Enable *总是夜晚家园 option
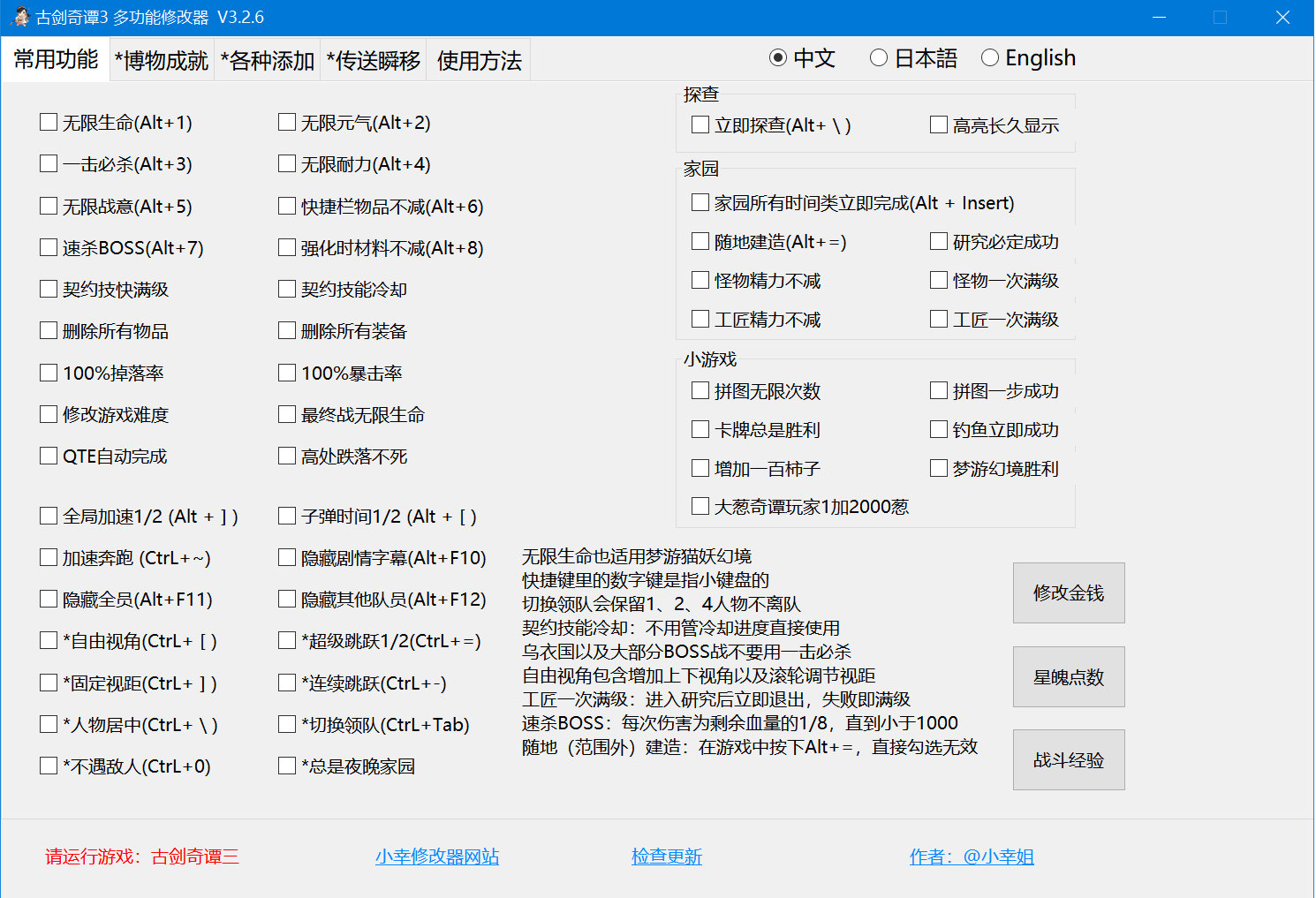Image resolution: width=1316 pixels, height=898 pixels. tap(286, 766)
